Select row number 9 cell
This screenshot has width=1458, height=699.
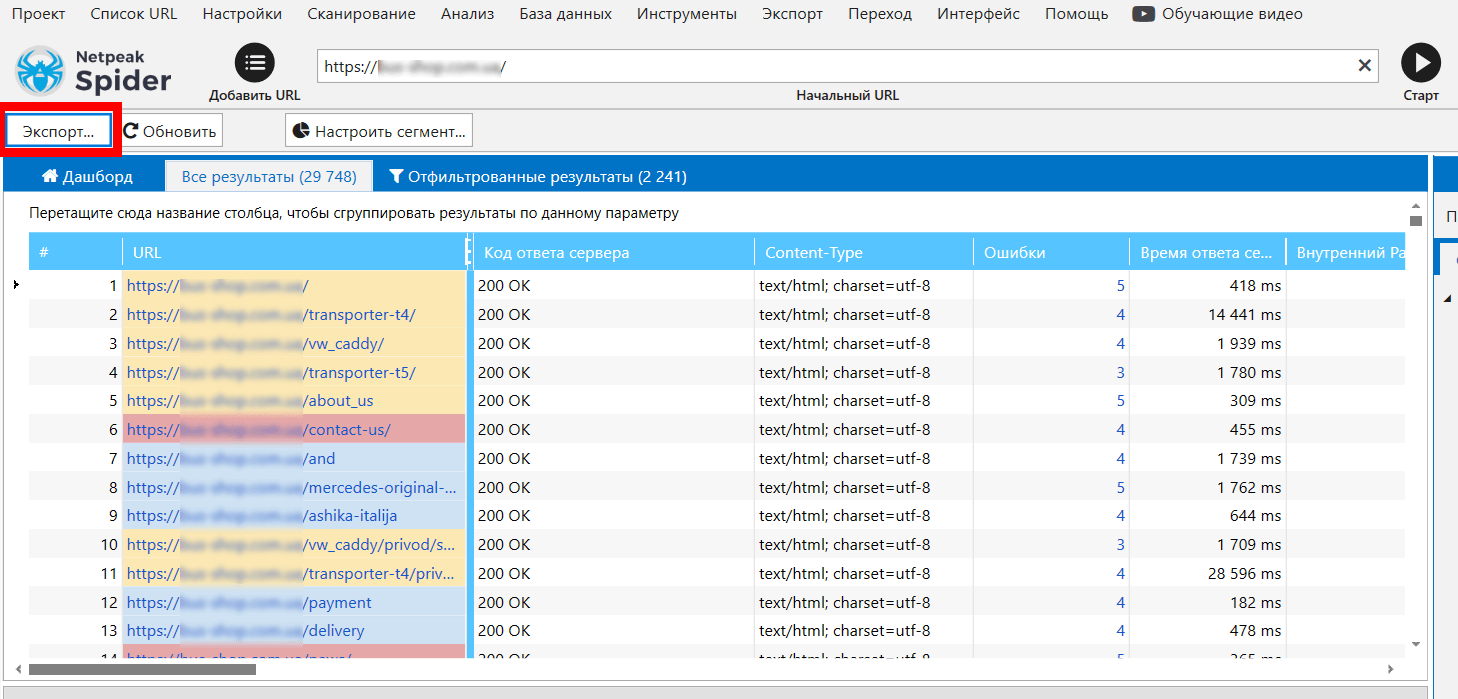(75, 515)
